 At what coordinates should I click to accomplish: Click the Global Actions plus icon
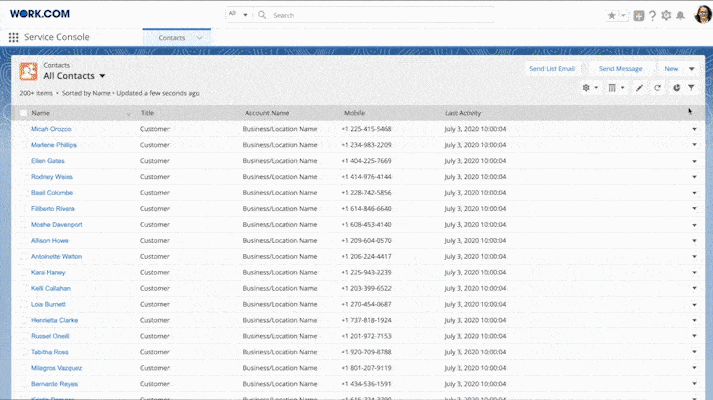[639, 15]
